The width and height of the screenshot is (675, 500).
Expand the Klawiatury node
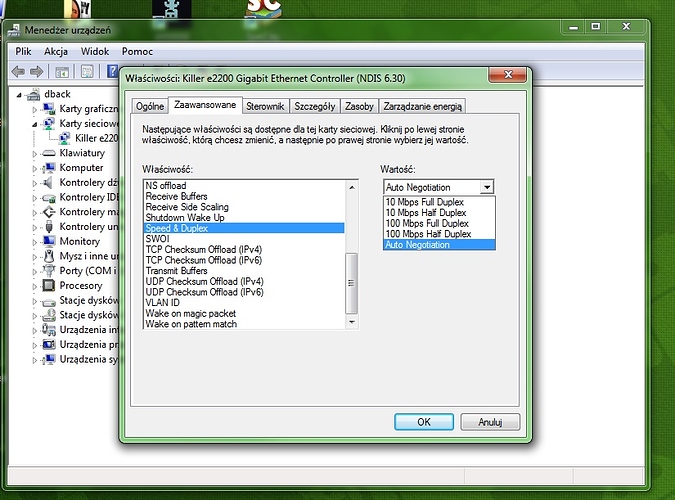click(35, 154)
